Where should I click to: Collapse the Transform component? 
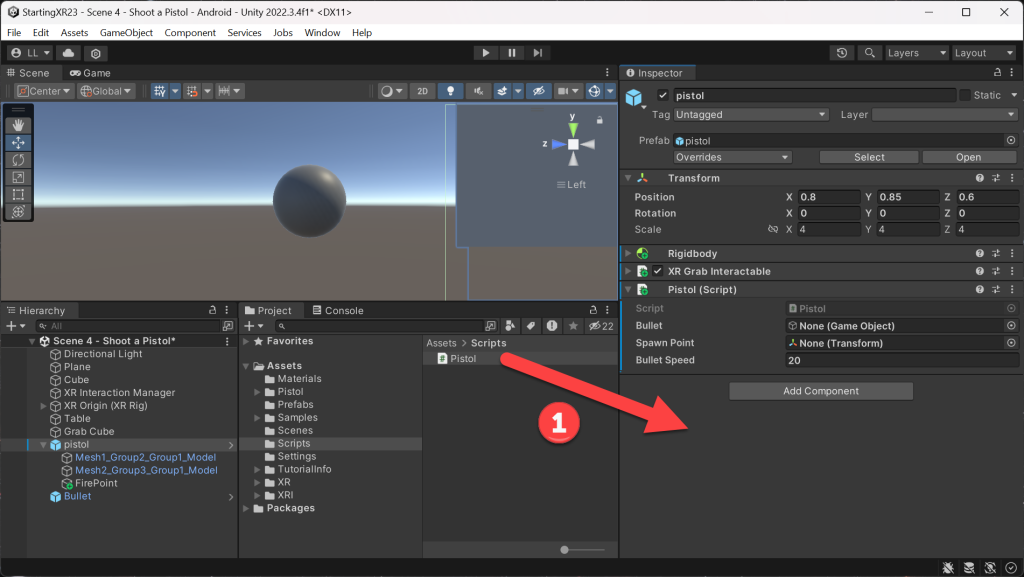click(628, 178)
